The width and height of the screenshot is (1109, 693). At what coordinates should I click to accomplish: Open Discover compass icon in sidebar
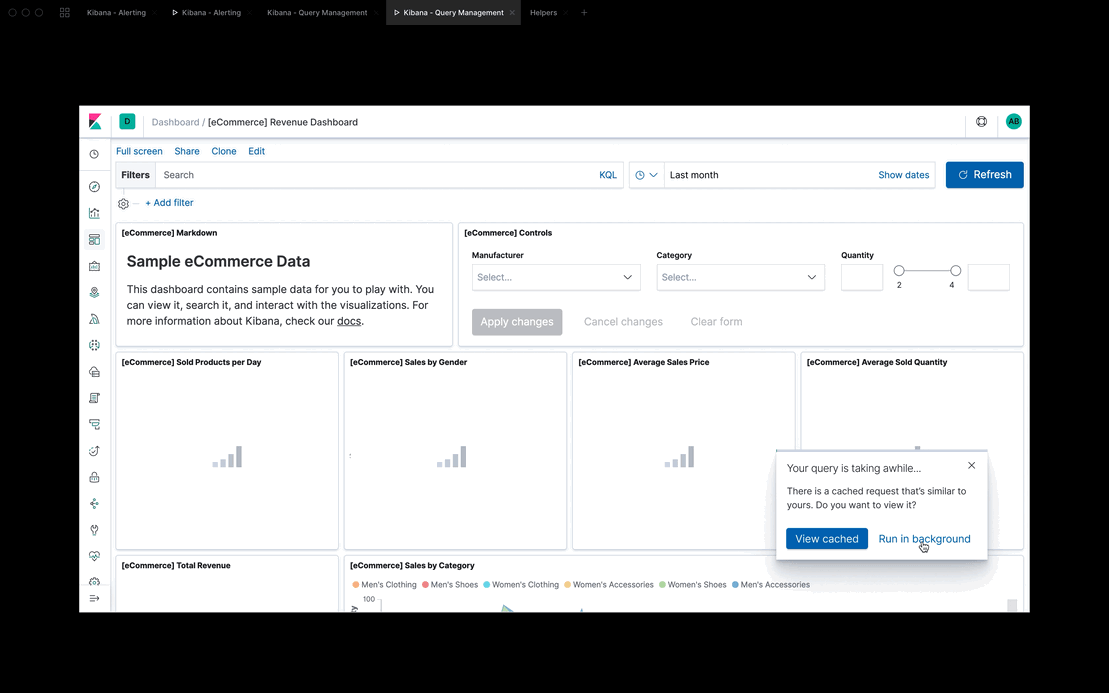[x=94, y=187]
